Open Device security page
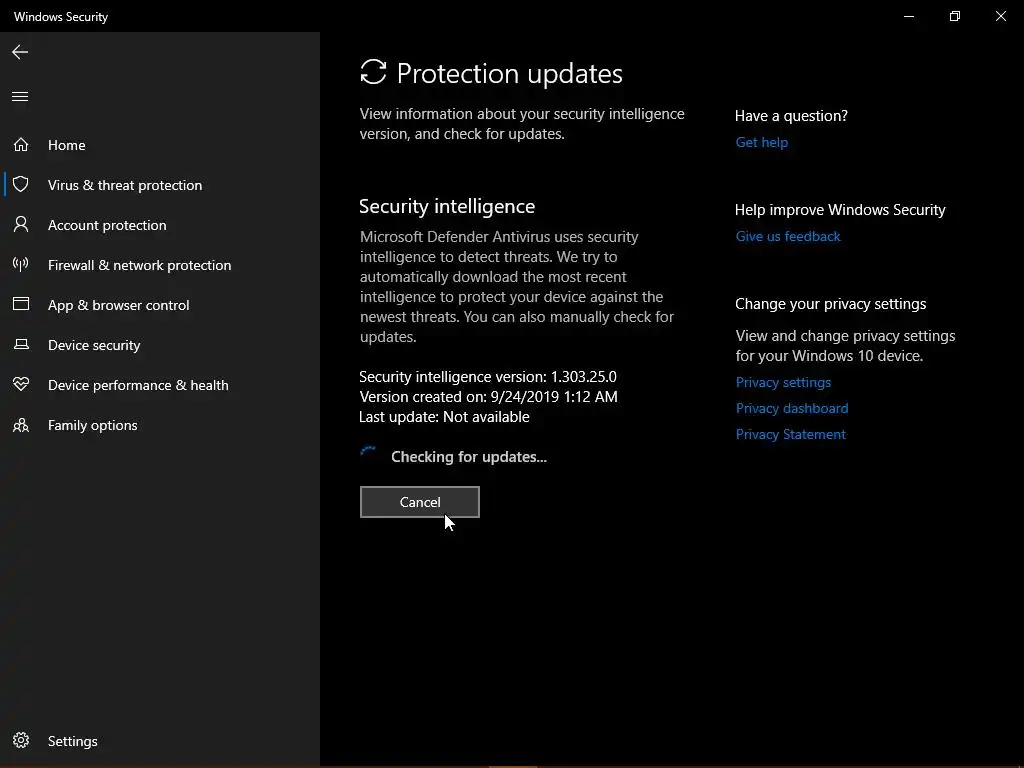 94,345
